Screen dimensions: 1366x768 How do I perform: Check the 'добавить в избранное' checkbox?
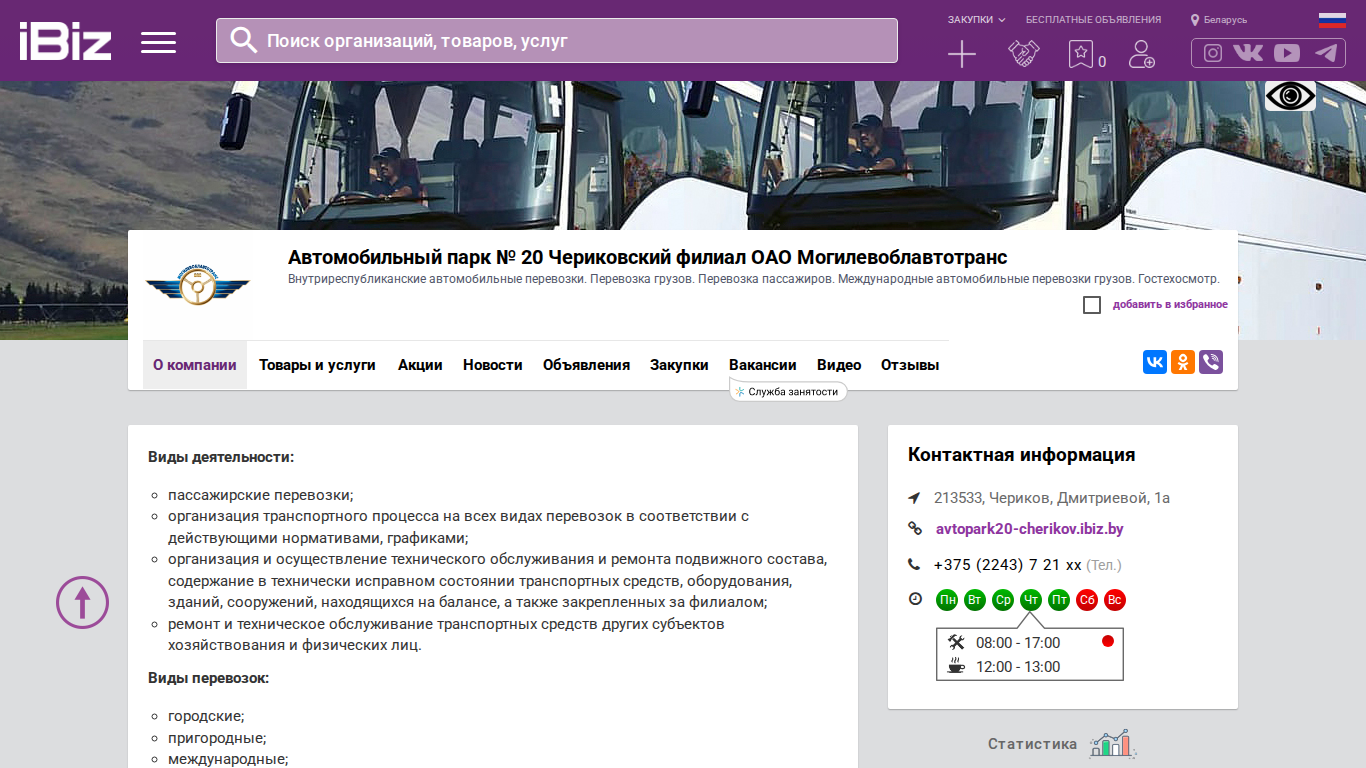pos(1092,305)
